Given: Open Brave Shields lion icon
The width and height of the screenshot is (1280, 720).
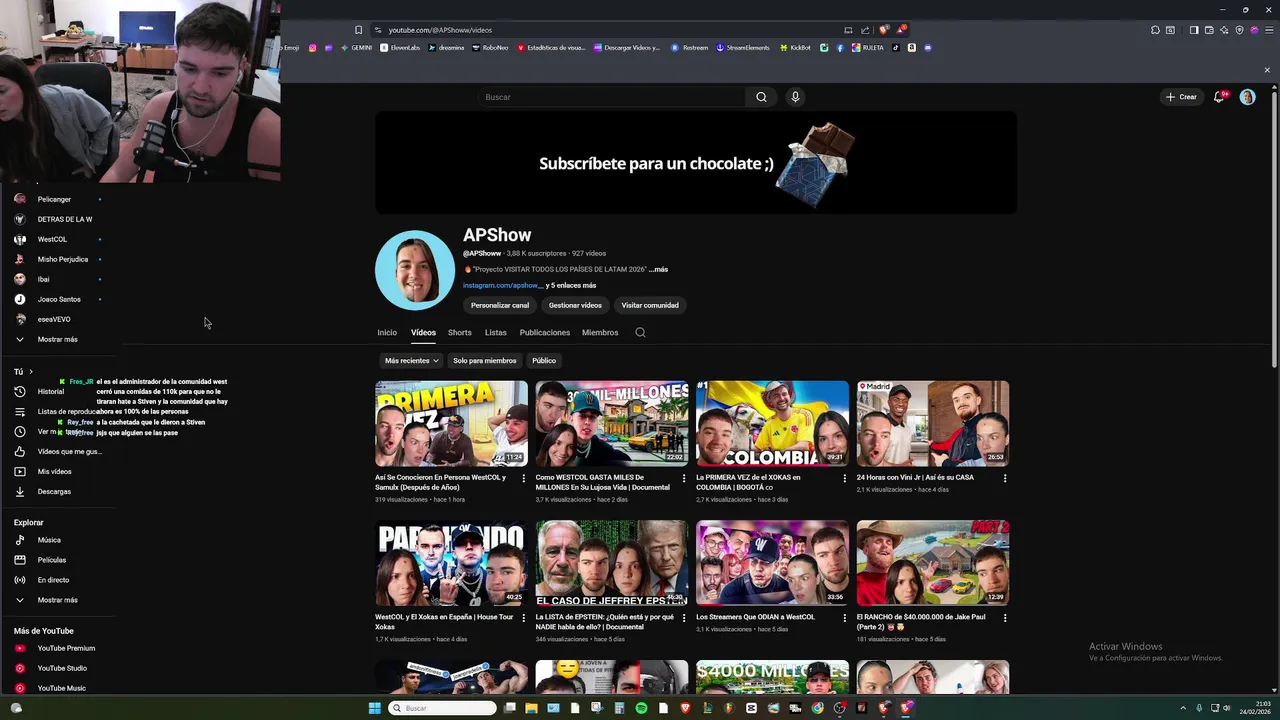Looking at the screenshot, I should point(883,30).
